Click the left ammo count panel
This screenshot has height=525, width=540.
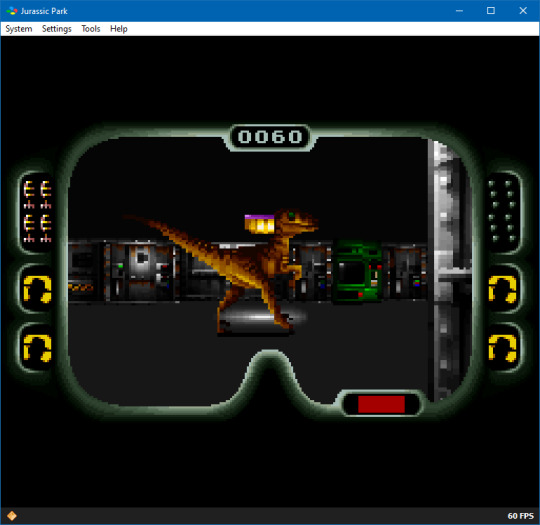[37, 211]
